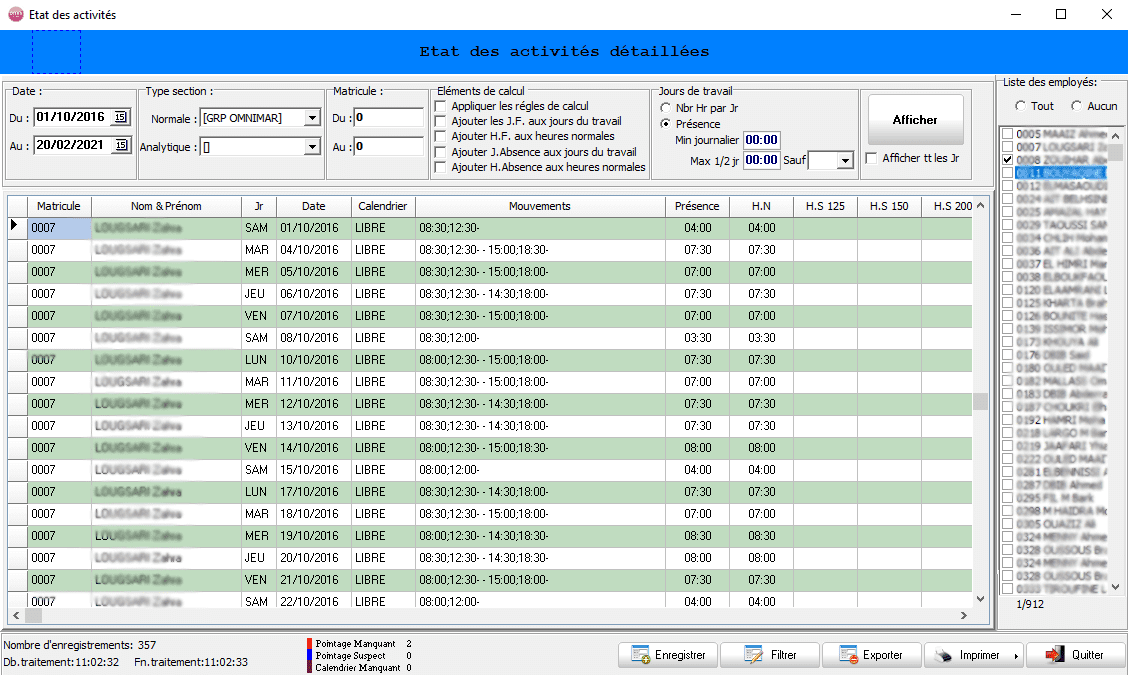The height and width of the screenshot is (675, 1128).
Task: Open the Imprimer options arrow
Action: click(1016, 656)
